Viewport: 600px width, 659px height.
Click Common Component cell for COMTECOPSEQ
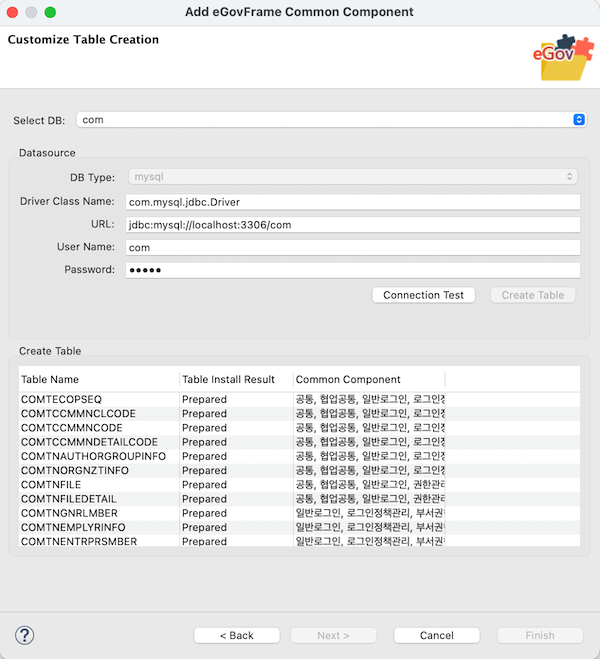coord(370,399)
